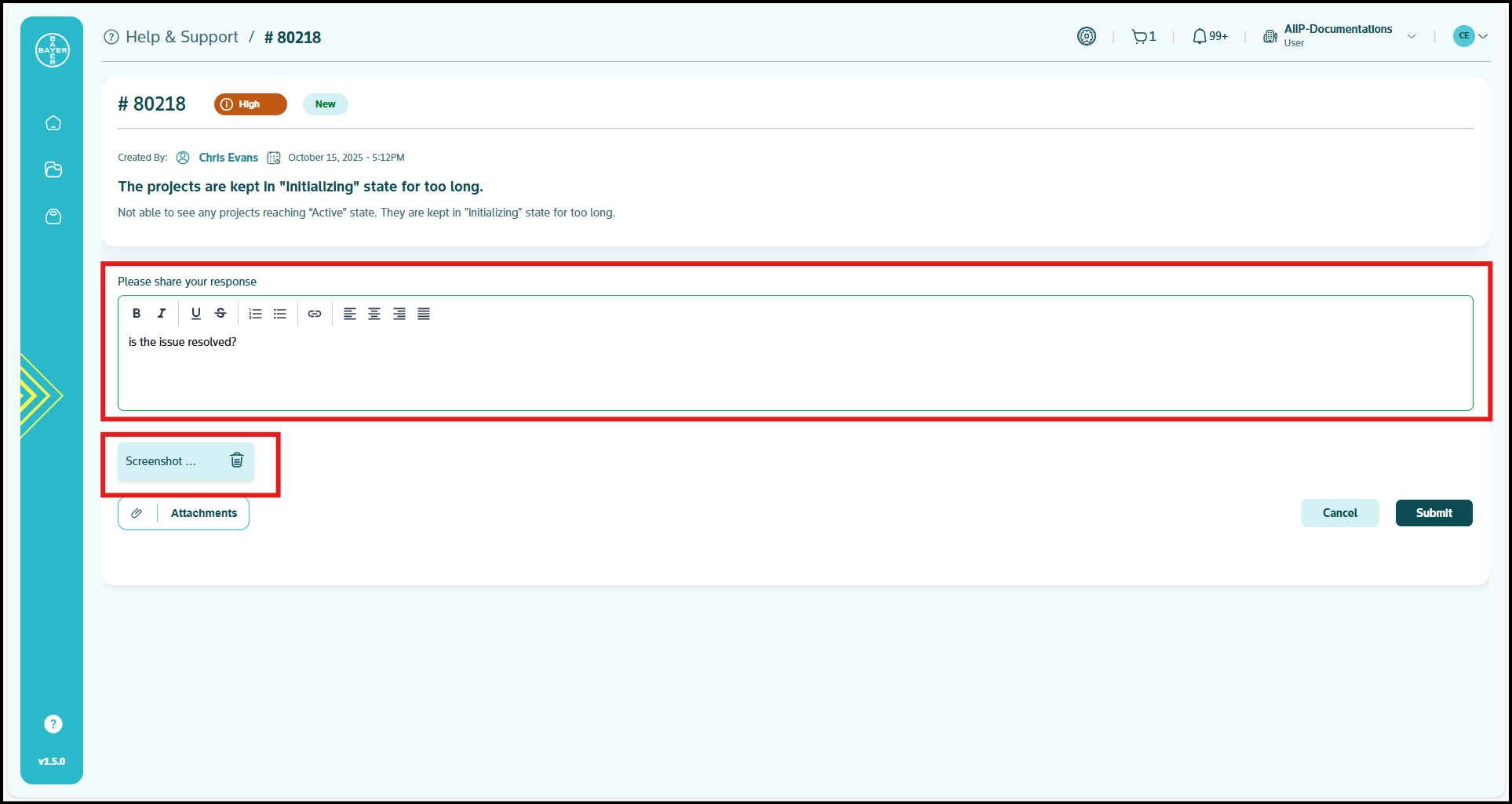Delete the attached Screenshot via trash icon
1512x804 pixels.
(x=237, y=460)
